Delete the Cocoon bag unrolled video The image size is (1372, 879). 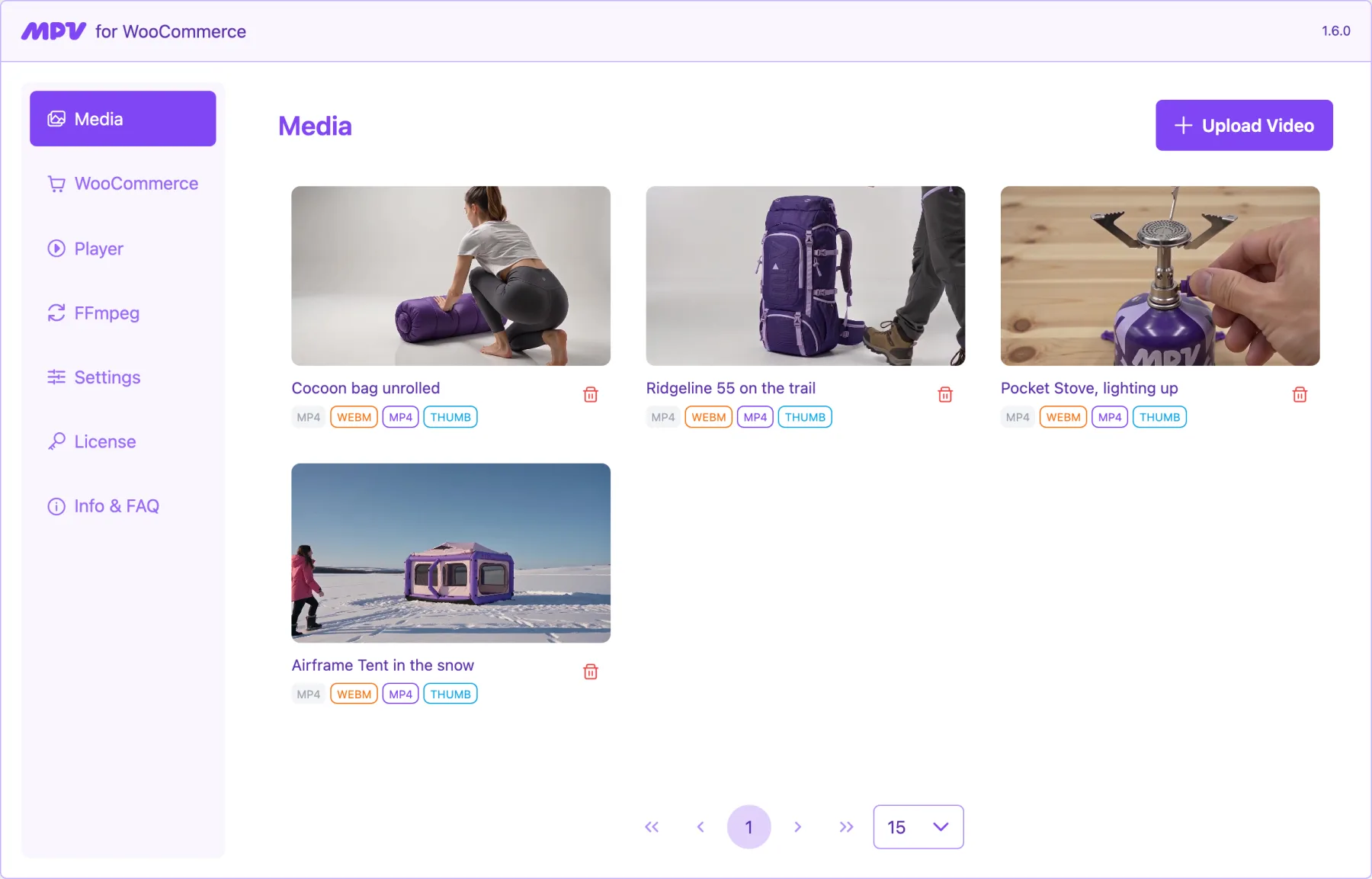click(591, 394)
